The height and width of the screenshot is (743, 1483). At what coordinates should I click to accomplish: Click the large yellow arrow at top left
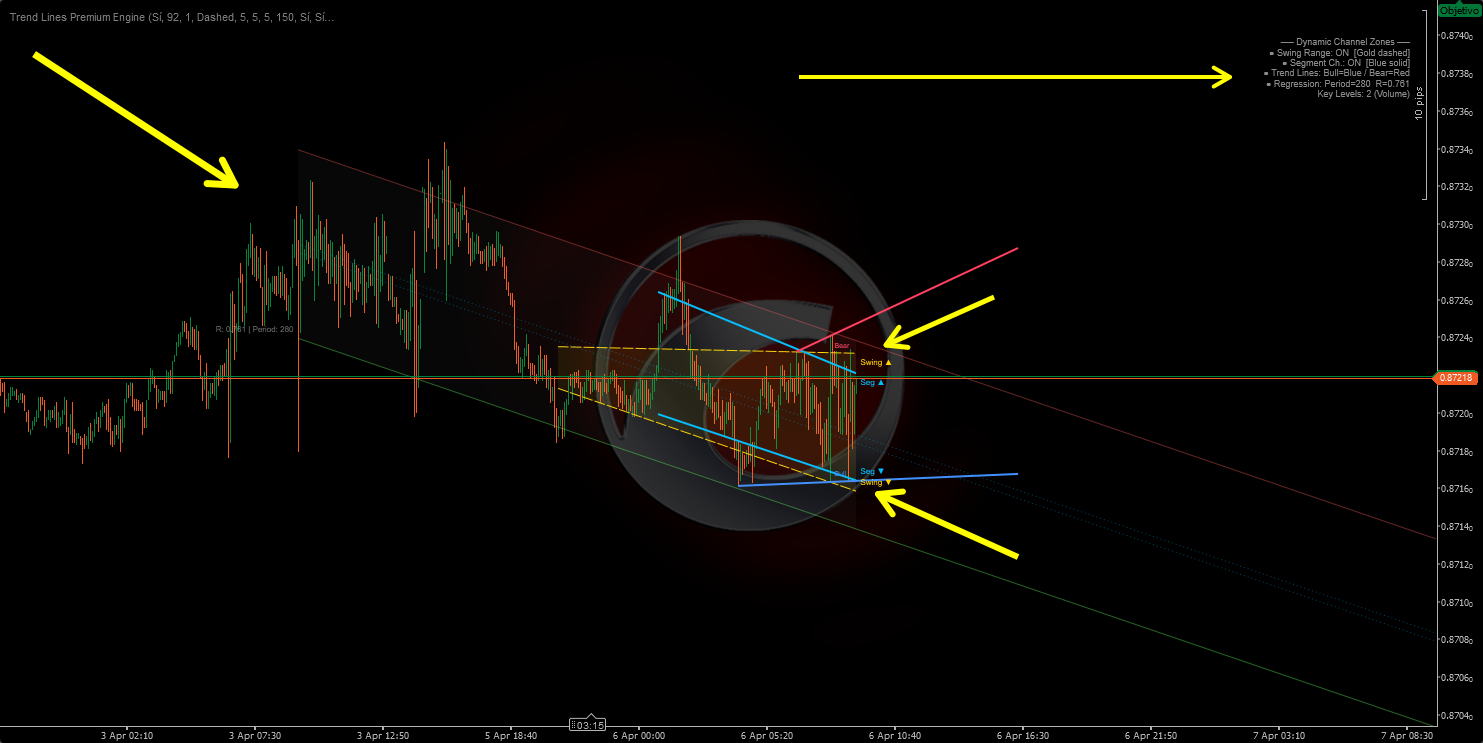point(135,119)
